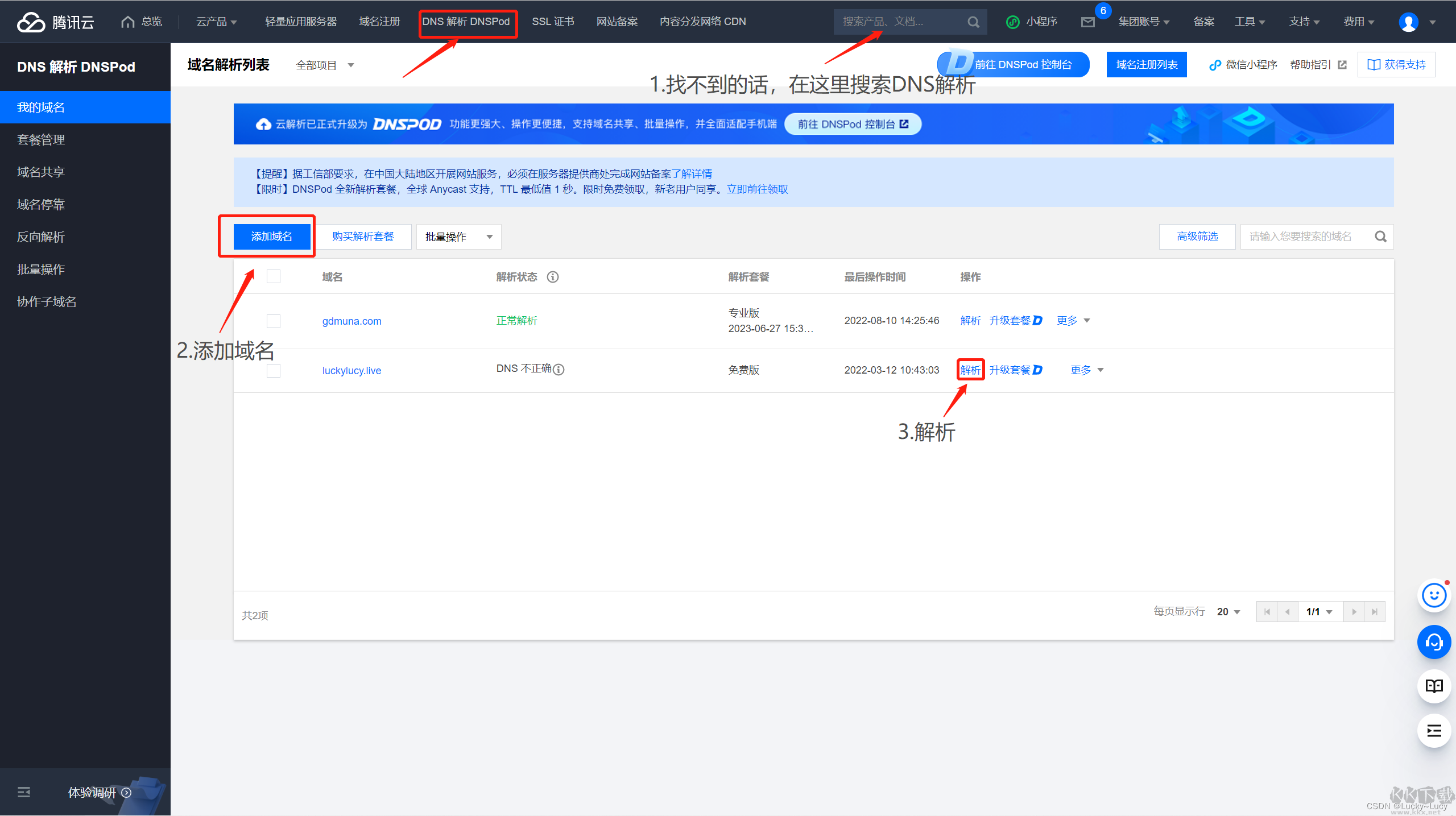This screenshot has height=816, width=1456.
Task: Open the book documentation floating icon
Action: pyautogui.click(x=1434, y=686)
